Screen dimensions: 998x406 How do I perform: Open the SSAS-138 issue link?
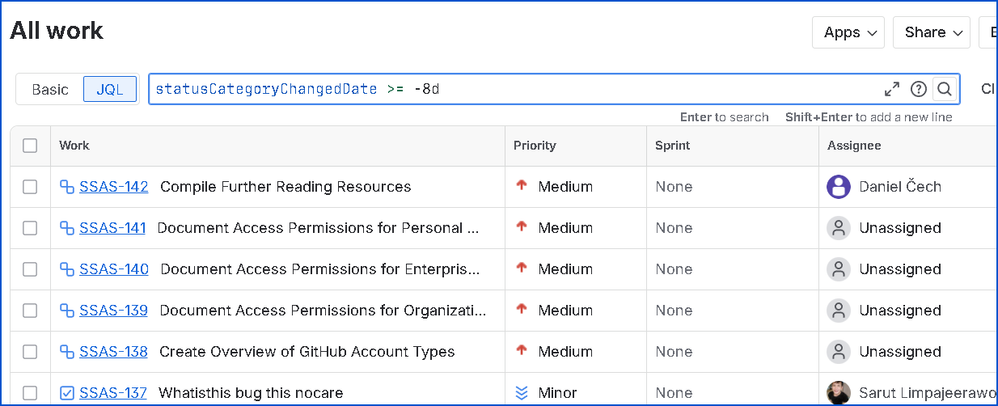click(113, 352)
